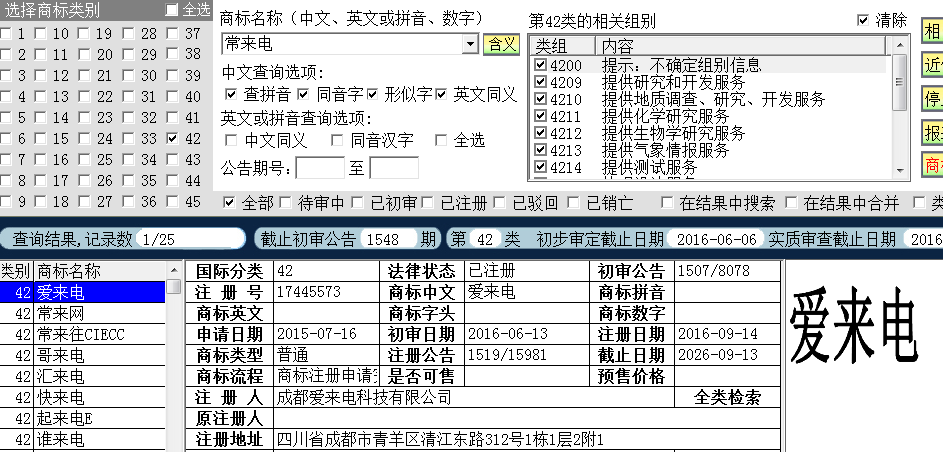The width and height of the screenshot is (943, 452).
Task: Click the trademark name input 常来电
Action: pyautogui.click(x=342, y=44)
